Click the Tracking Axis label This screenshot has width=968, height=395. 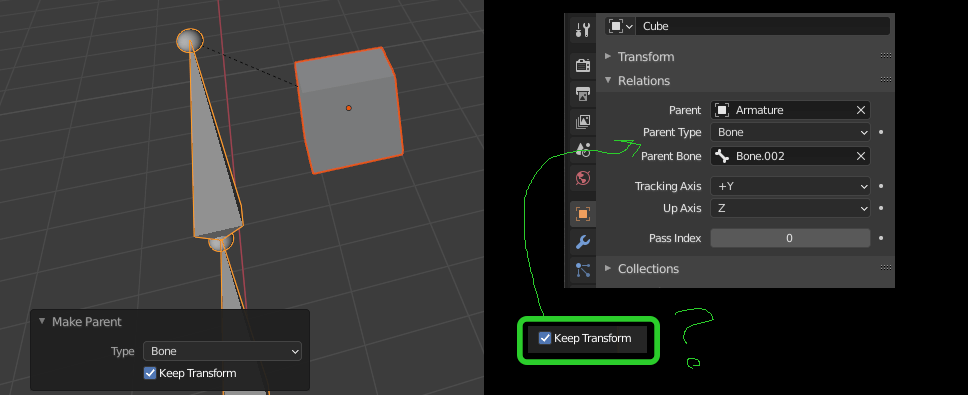point(668,186)
